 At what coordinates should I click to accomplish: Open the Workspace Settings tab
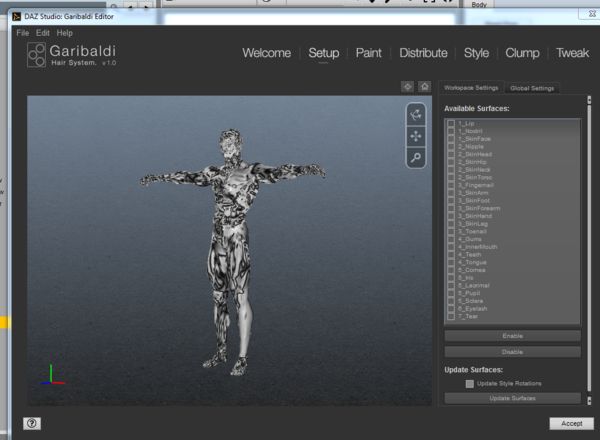point(471,88)
